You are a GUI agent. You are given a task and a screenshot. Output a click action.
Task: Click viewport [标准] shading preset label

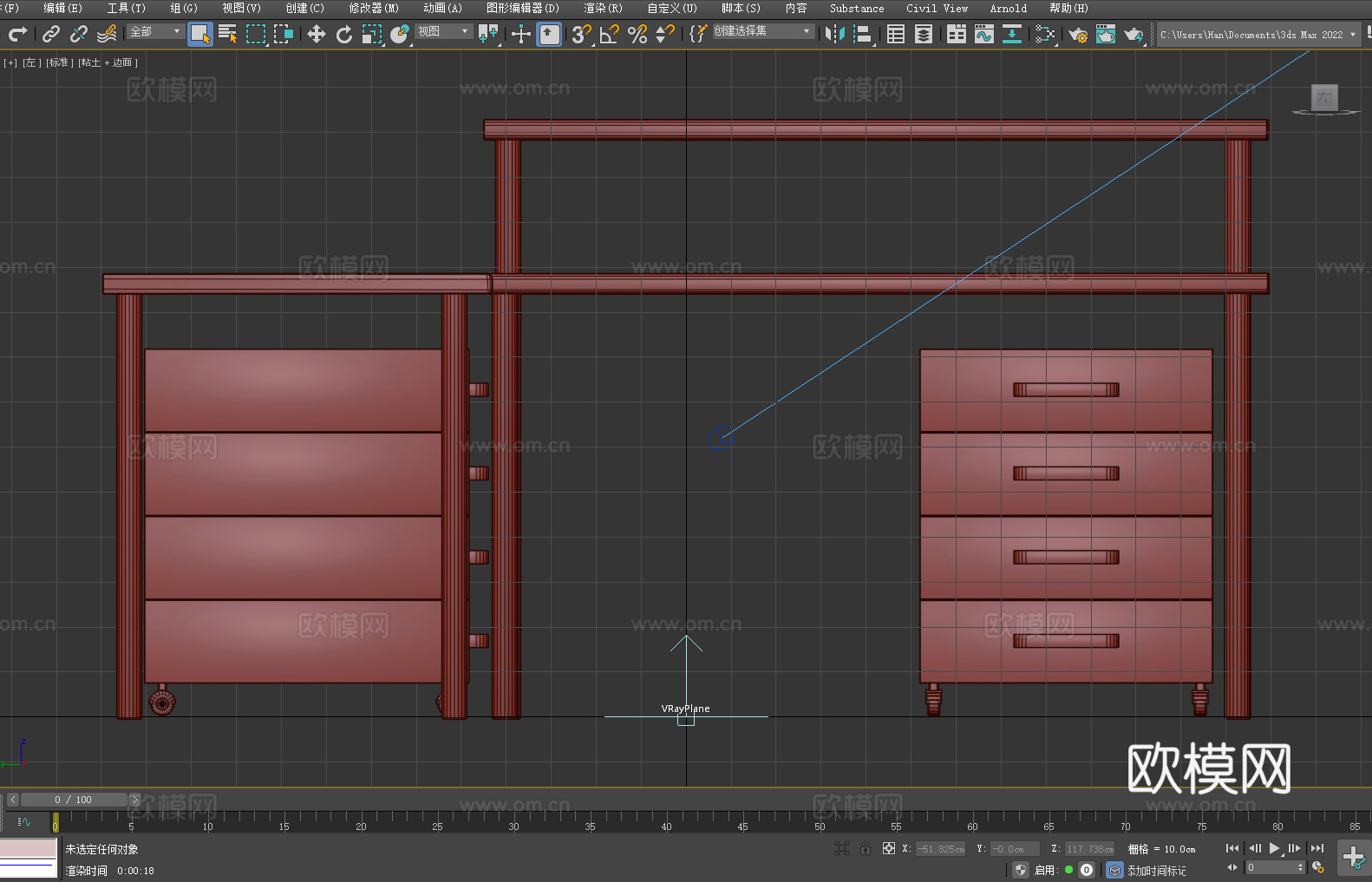(x=59, y=62)
